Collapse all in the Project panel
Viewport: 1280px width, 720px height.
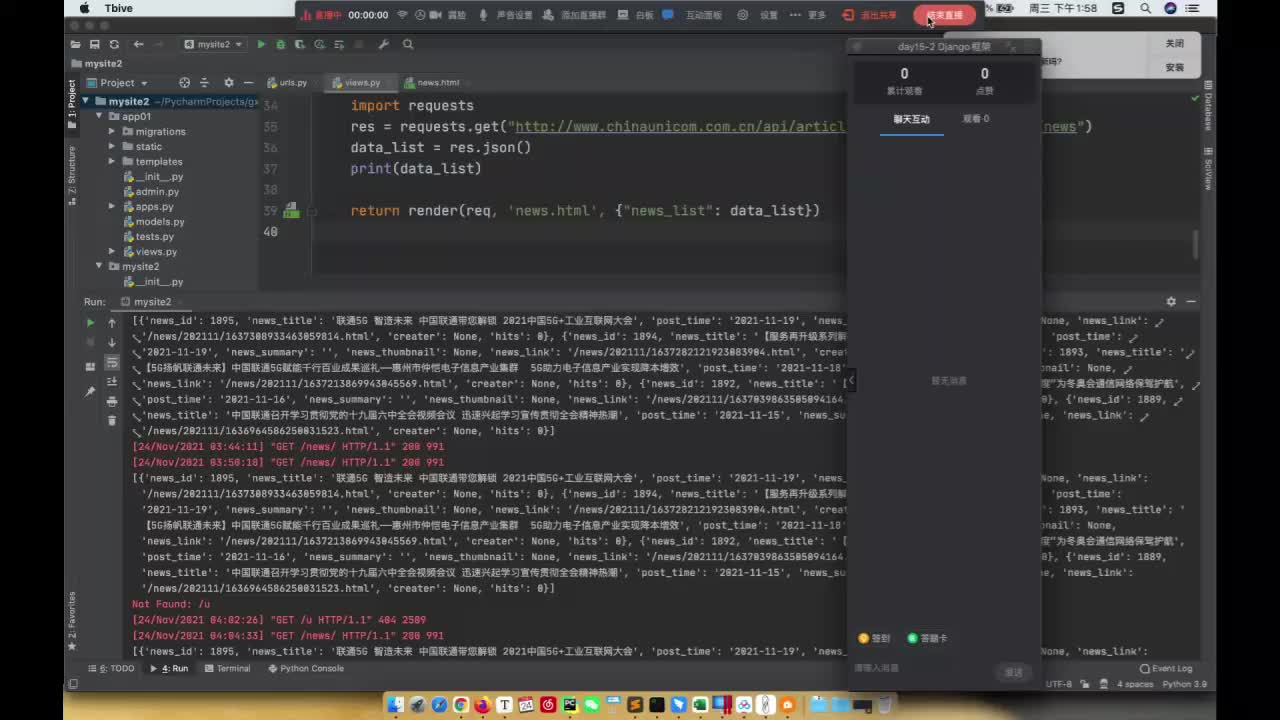pos(205,83)
